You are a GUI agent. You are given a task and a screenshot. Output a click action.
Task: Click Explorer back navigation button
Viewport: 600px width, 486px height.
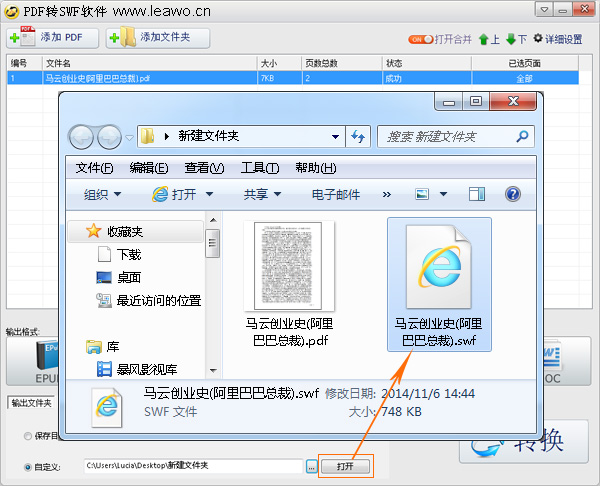coord(81,137)
